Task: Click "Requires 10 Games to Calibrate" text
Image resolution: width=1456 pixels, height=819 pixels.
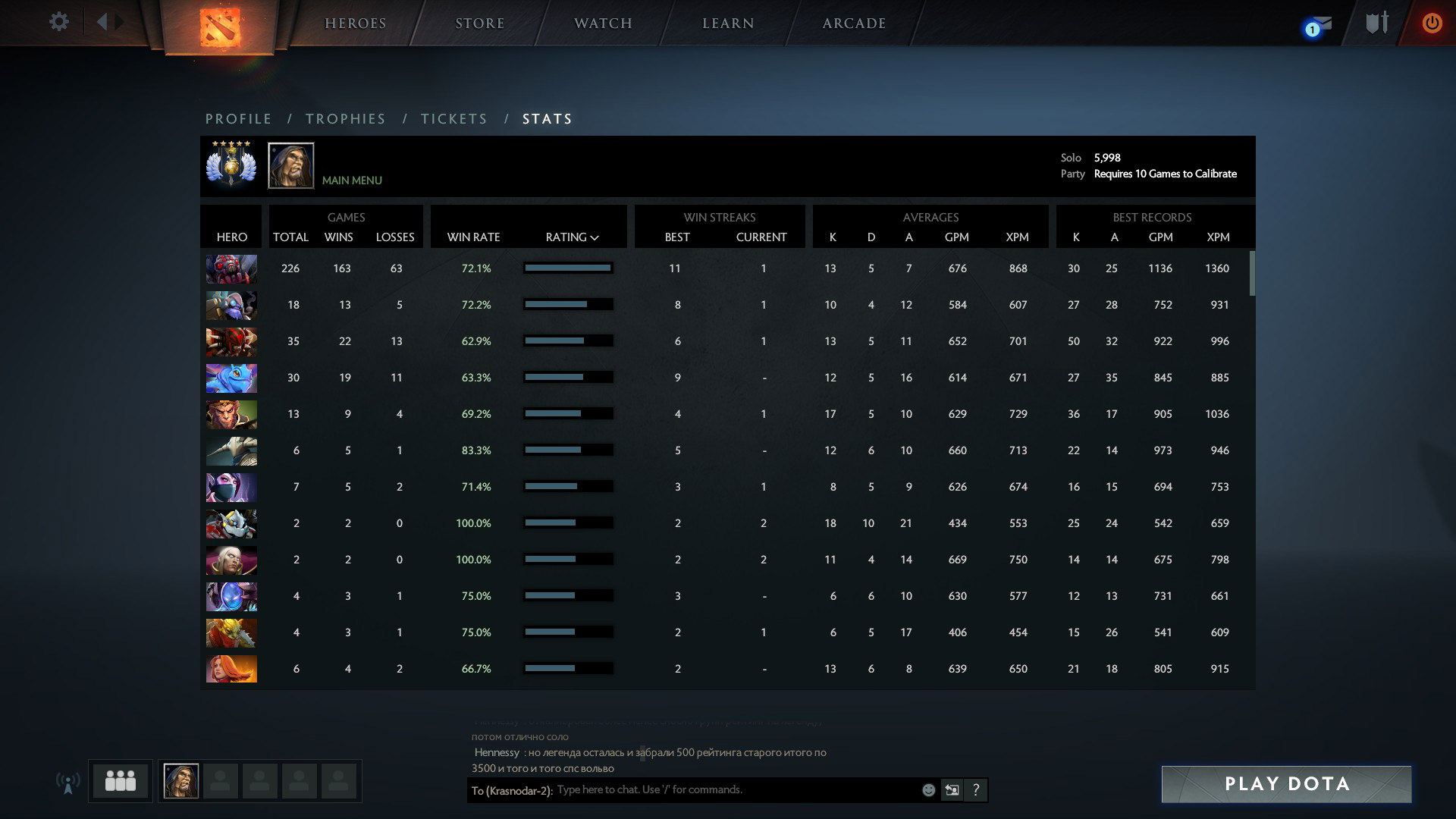Action: [x=1165, y=174]
